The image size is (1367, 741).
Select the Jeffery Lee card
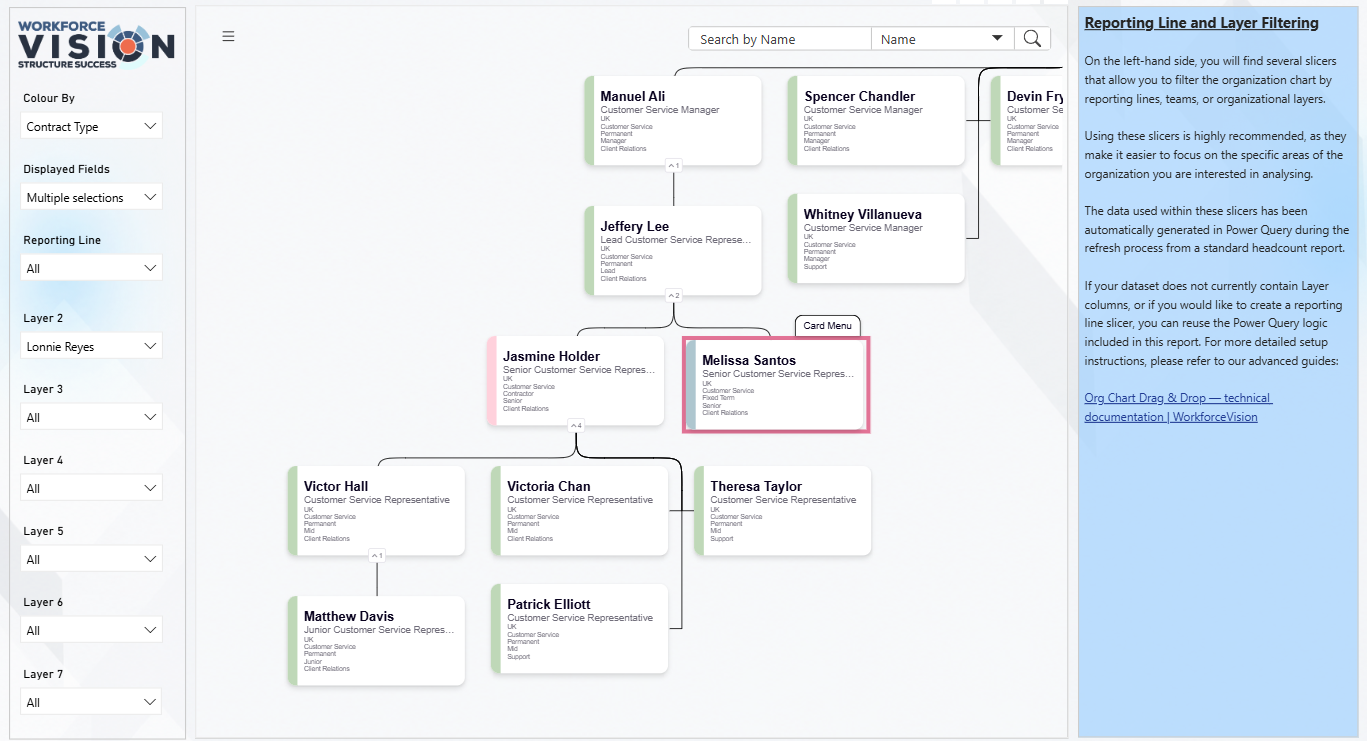click(673, 250)
